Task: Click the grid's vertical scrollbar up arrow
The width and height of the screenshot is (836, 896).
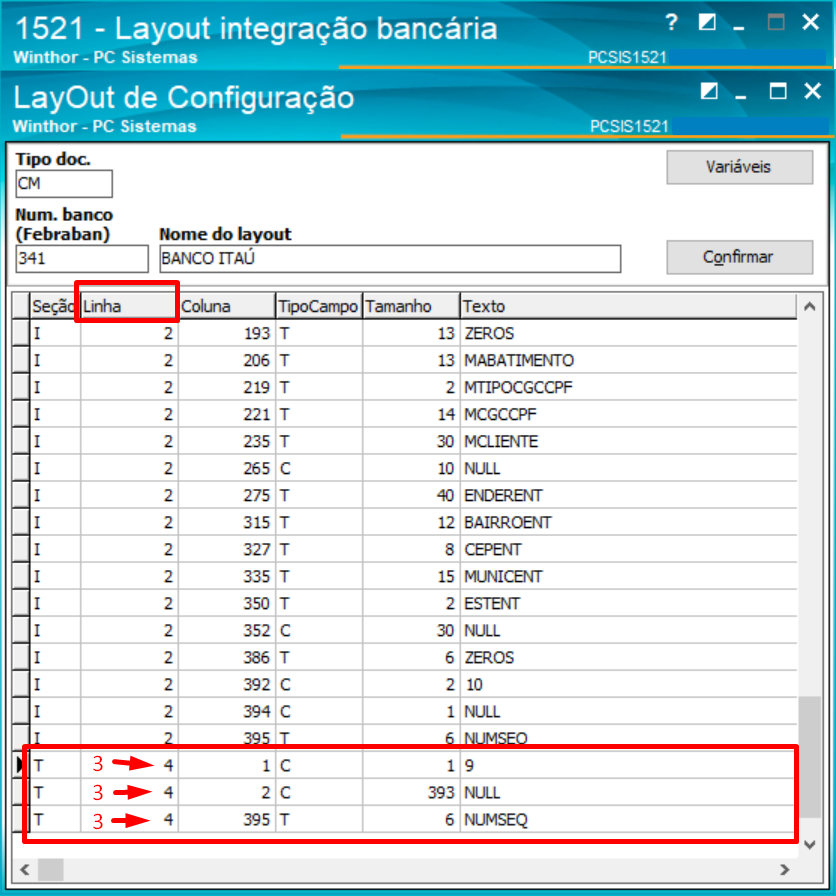Action: point(811,306)
